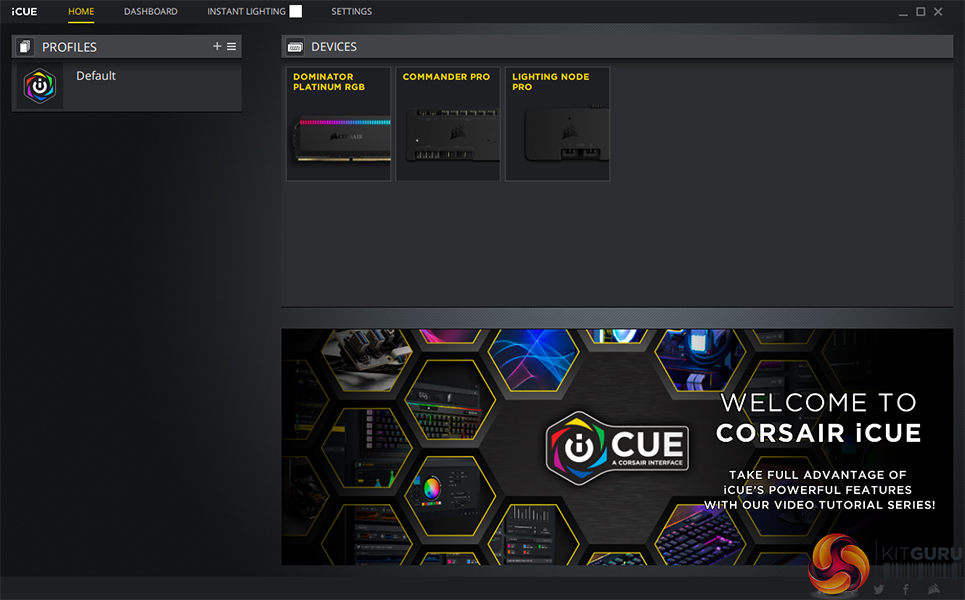Click the Default profile iCUE icon
This screenshot has width=965, height=600.
coord(40,86)
